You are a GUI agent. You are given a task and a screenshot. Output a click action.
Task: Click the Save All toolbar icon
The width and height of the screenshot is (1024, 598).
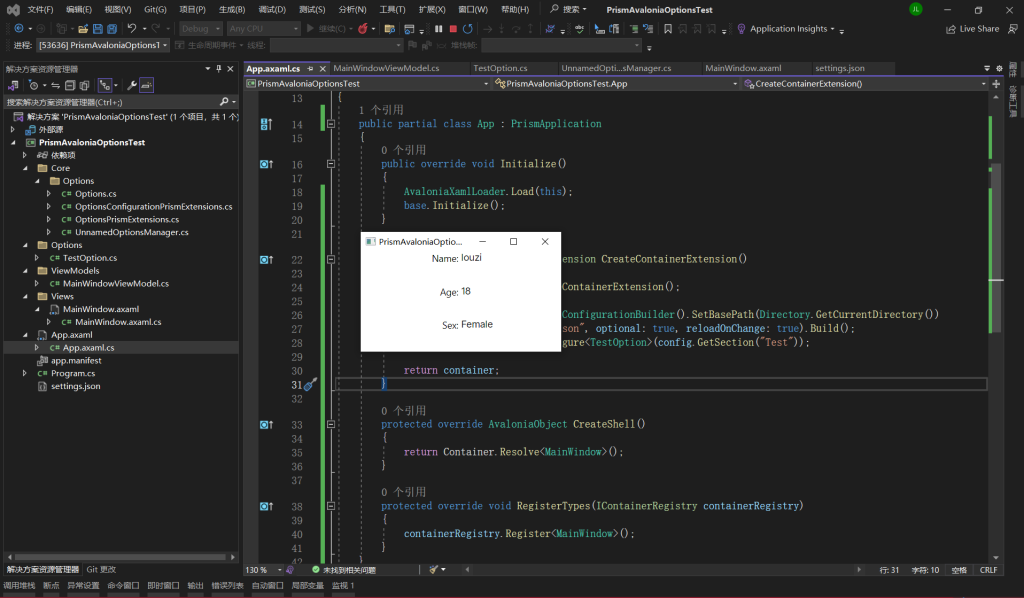112,29
